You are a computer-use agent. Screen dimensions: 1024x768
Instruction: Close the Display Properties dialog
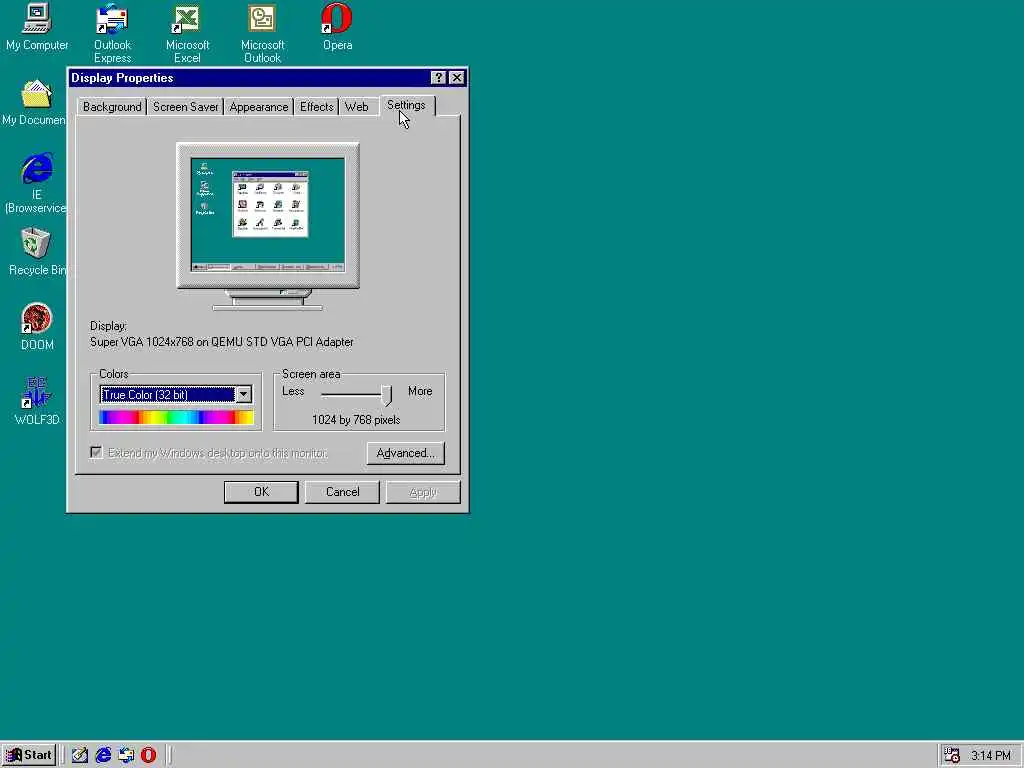click(x=456, y=78)
